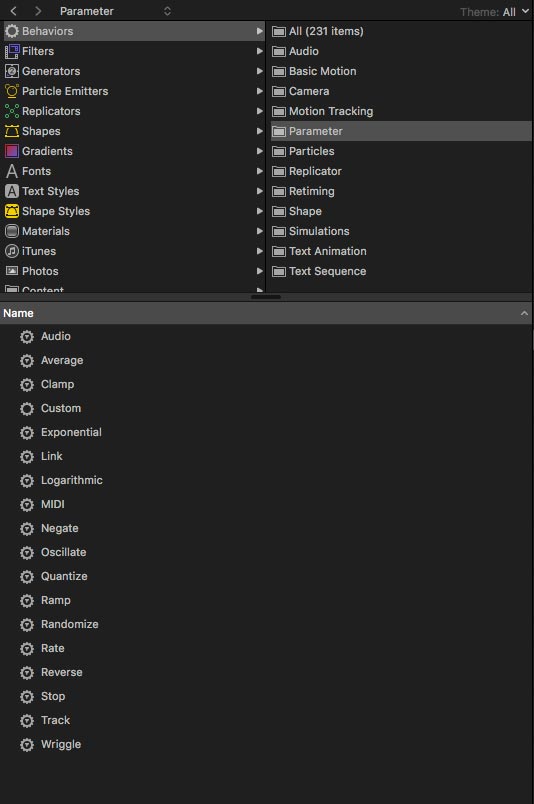The height and width of the screenshot is (804, 534).
Task: Open the Theme dropdown set to All
Action: pyautogui.click(x=516, y=12)
